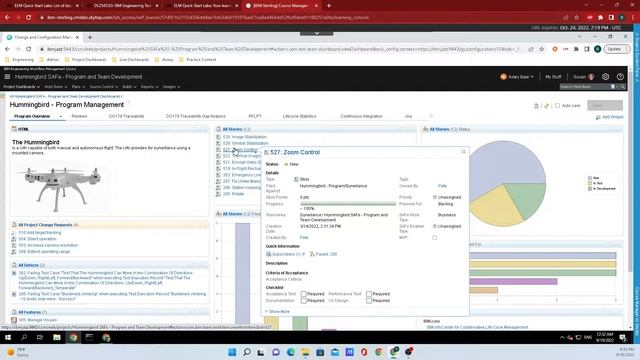Check Performance Test Required checkbox

(x=369, y=294)
